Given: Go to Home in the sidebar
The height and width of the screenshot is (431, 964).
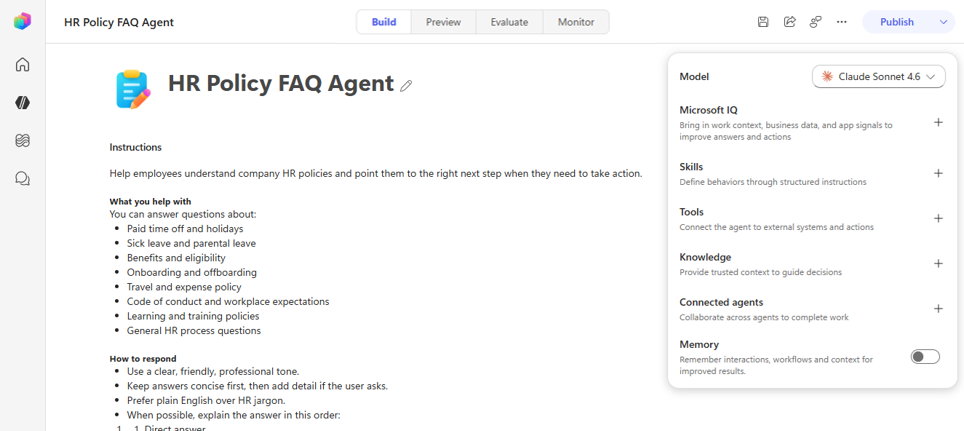Looking at the screenshot, I should [22, 65].
